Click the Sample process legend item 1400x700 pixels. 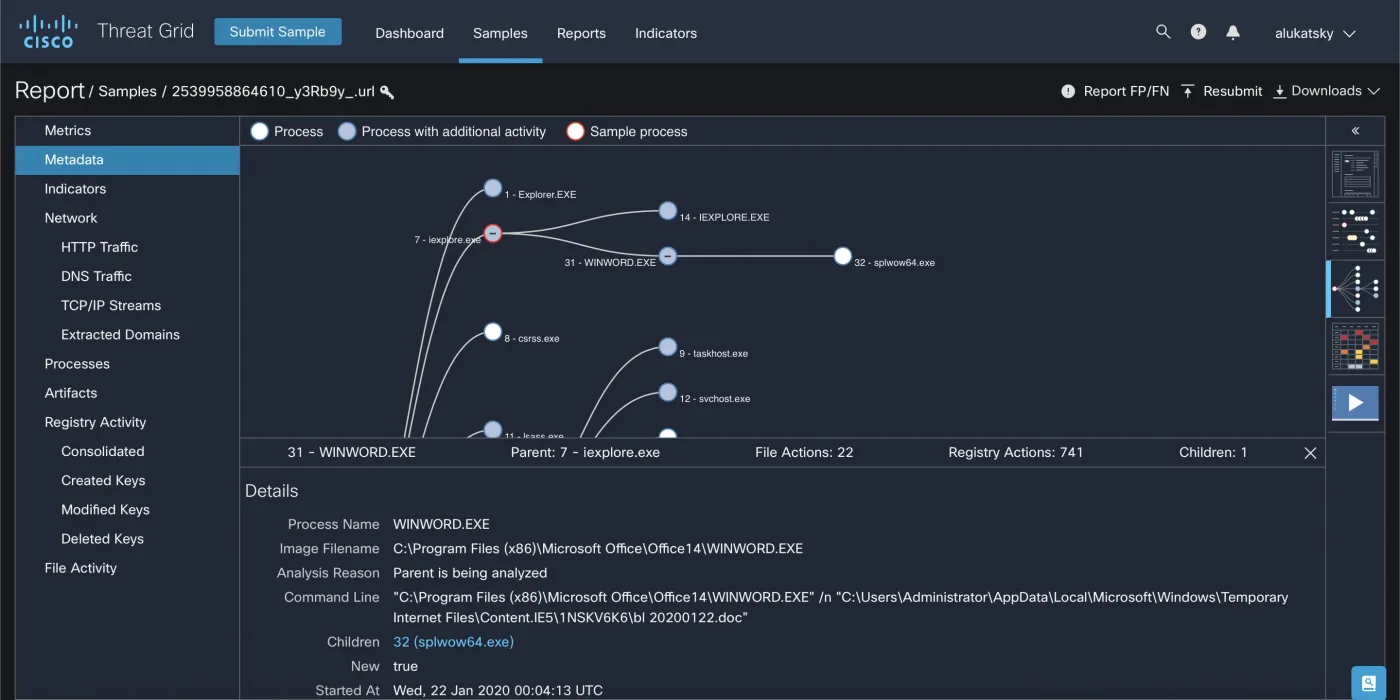[627, 131]
